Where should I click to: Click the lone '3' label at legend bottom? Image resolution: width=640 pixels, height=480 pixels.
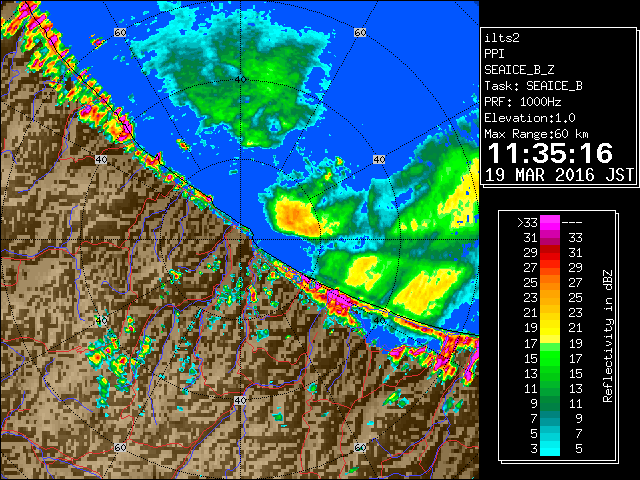(534, 449)
